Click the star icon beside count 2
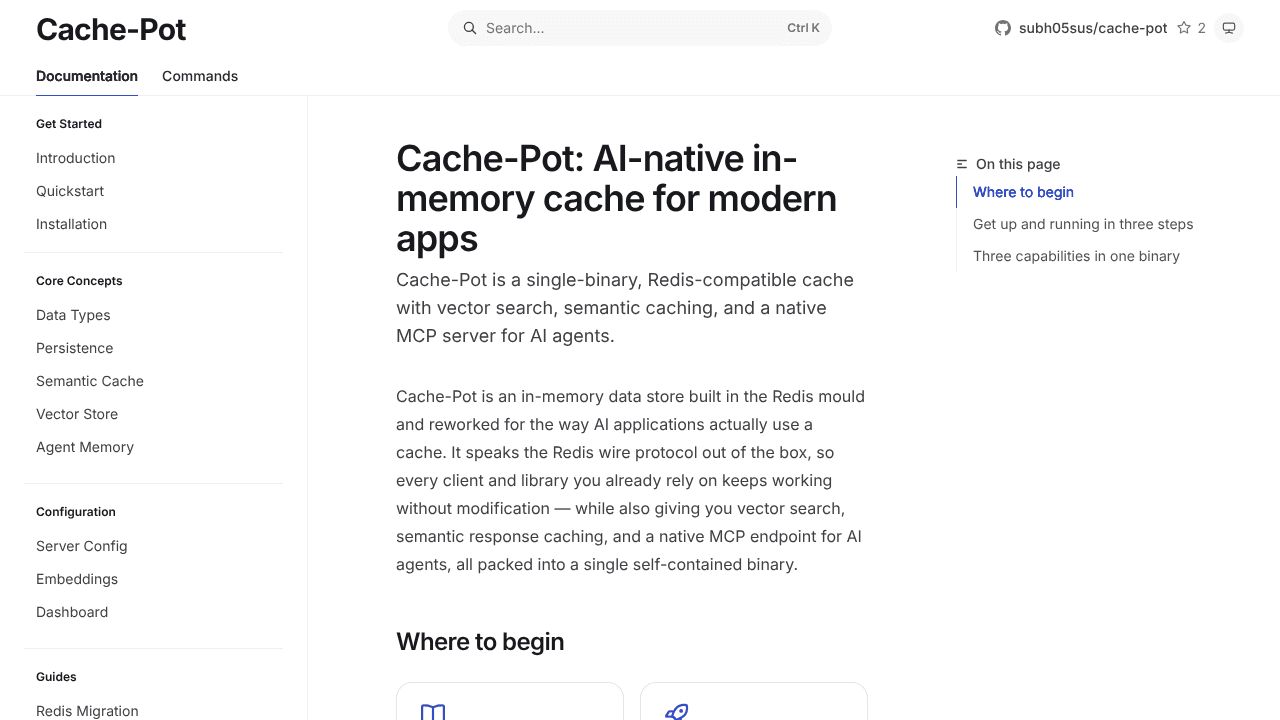The width and height of the screenshot is (1280, 720). click(1184, 28)
